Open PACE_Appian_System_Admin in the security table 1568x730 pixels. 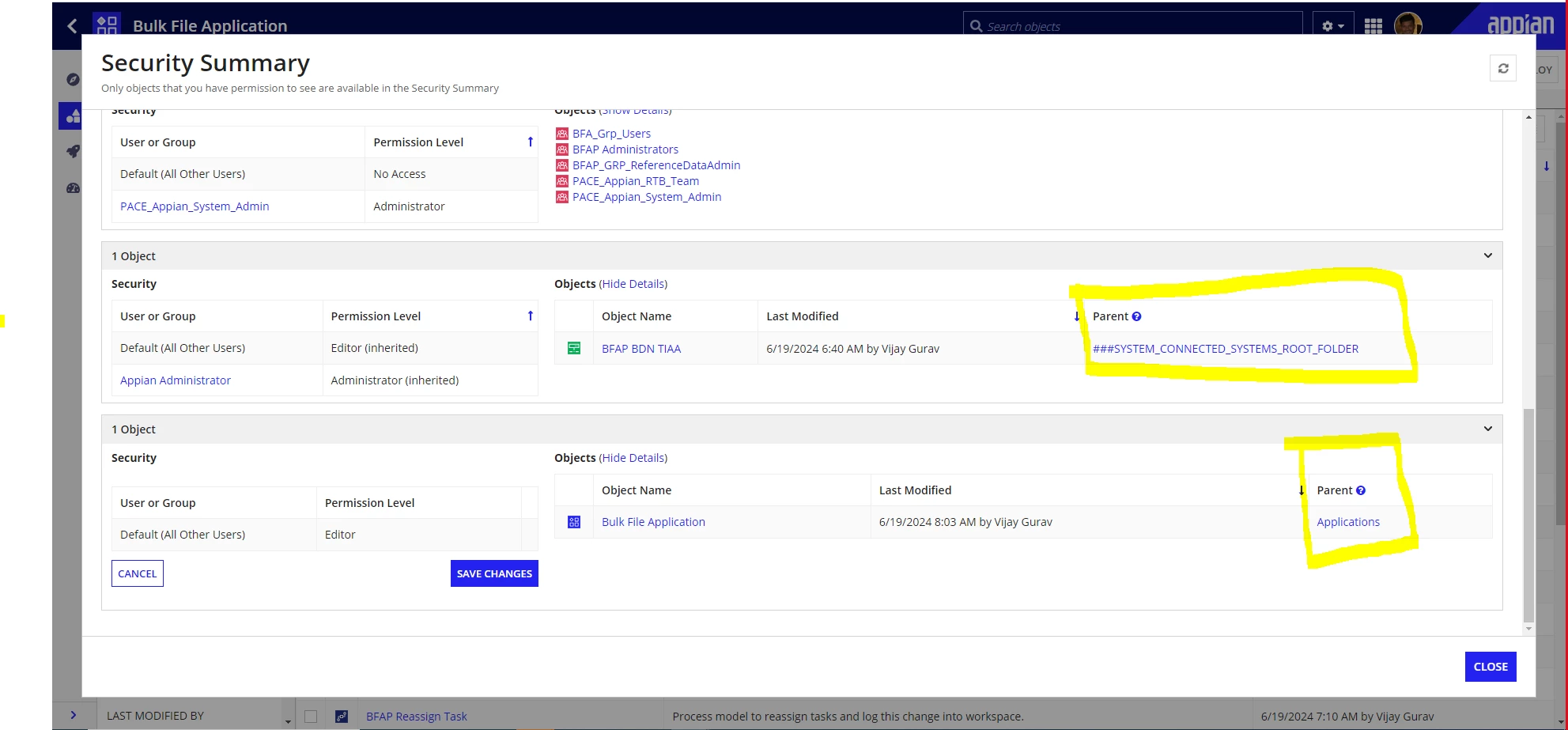tap(195, 206)
